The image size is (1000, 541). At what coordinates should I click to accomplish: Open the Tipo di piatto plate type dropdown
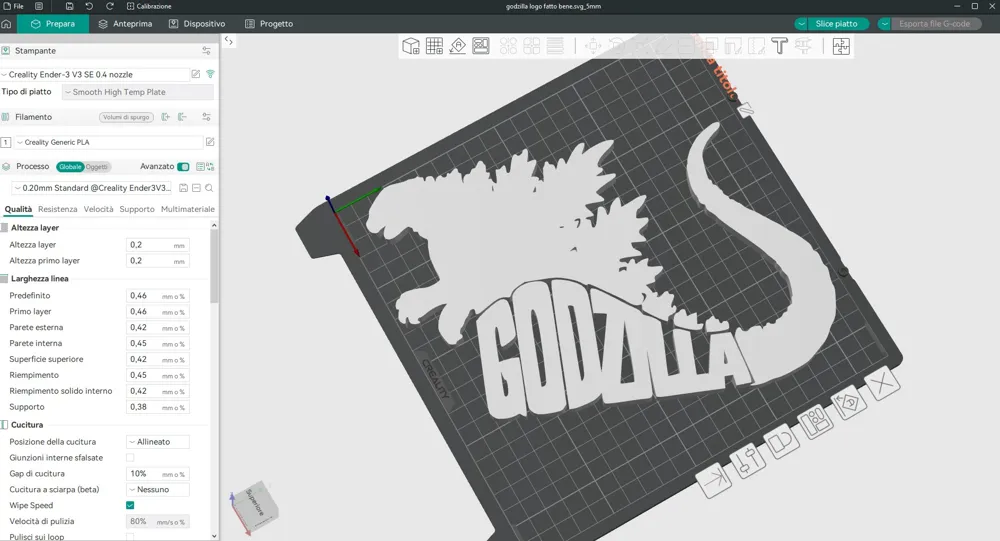click(138, 92)
